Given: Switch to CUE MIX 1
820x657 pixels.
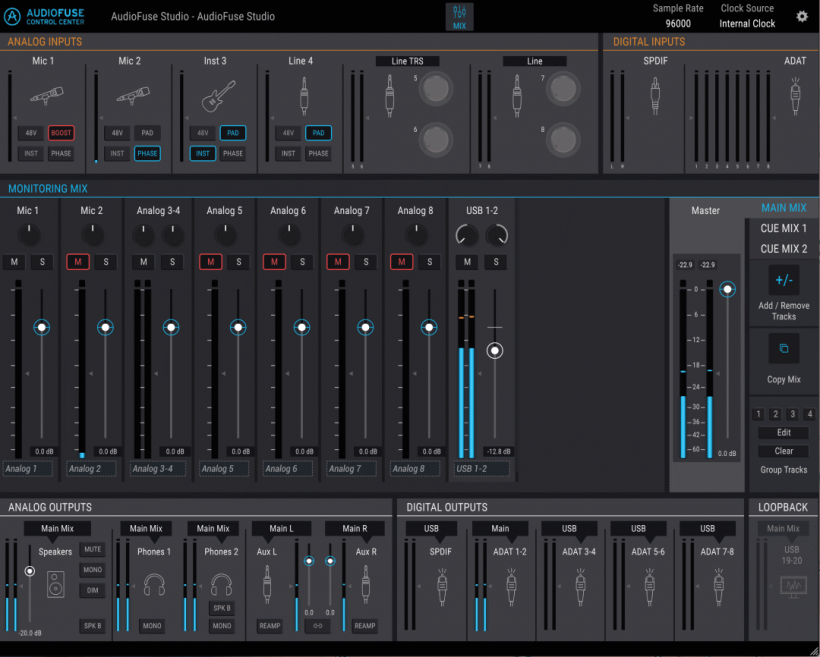Looking at the screenshot, I should [783, 228].
